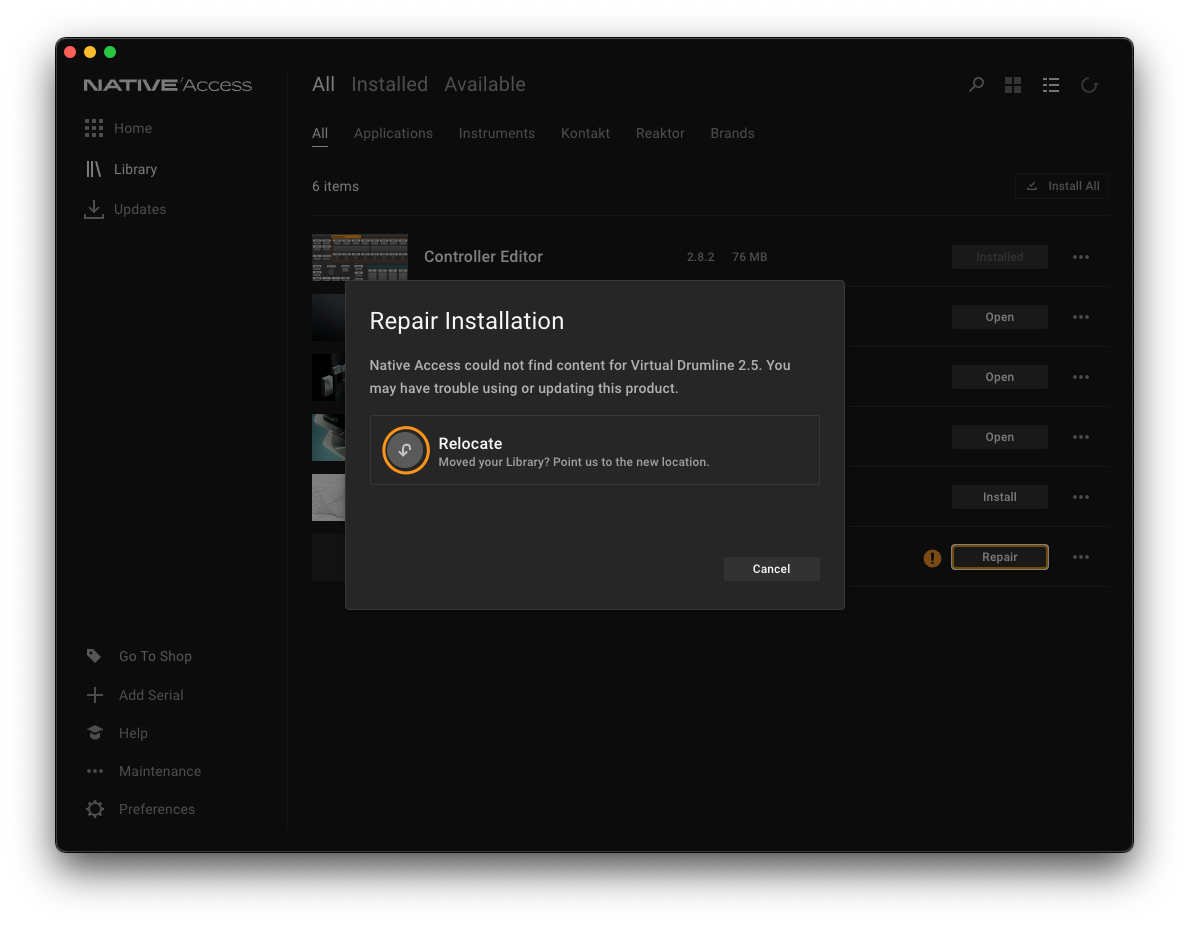Click the Native Access logo

(x=168, y=85)
